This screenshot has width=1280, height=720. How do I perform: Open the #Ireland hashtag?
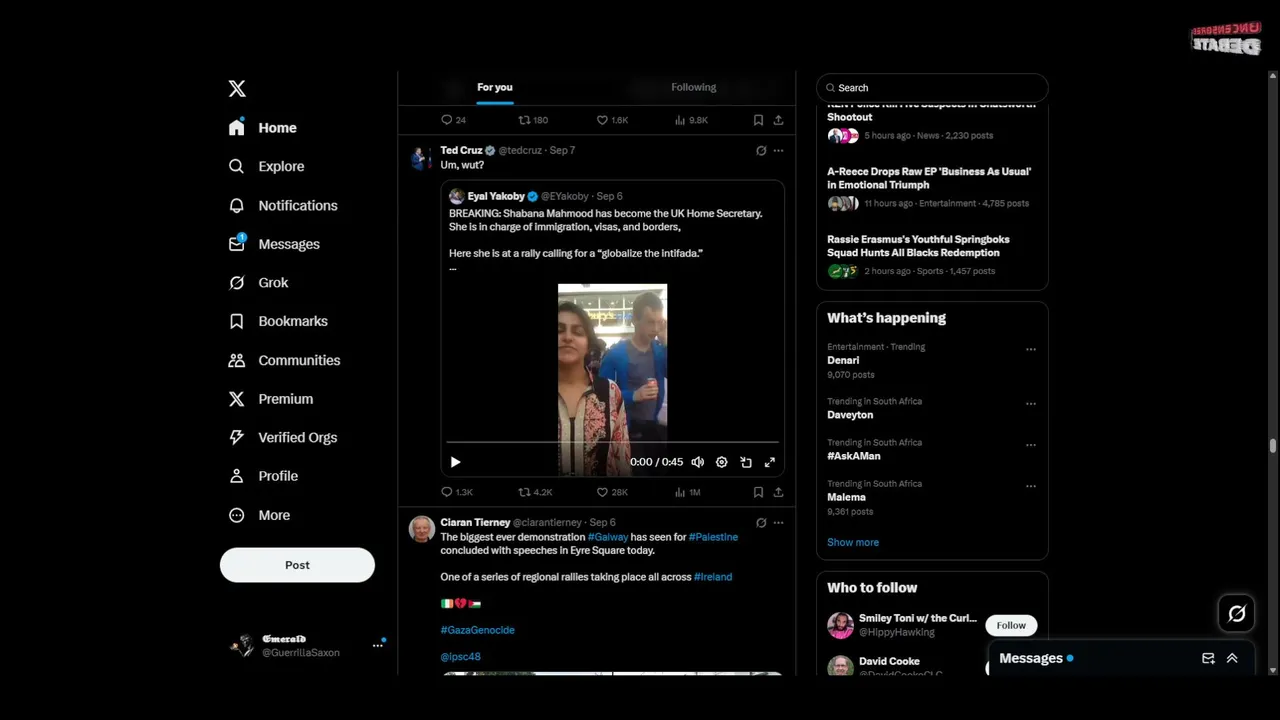pos(713,577)
